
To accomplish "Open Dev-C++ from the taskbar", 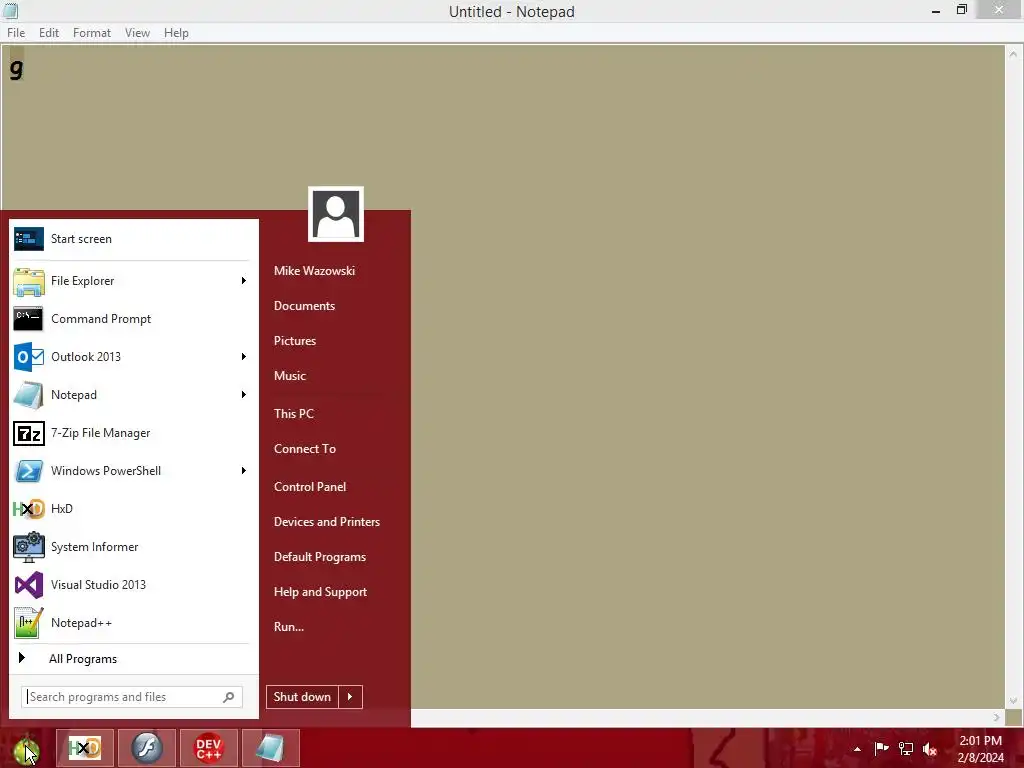I will pyautogui.click(x=209, y=748).
